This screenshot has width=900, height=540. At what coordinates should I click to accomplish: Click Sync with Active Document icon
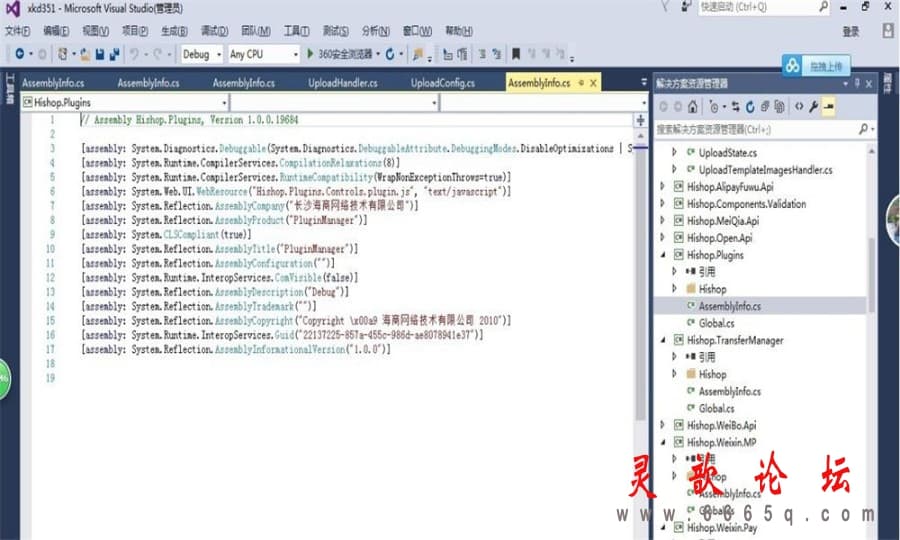(735, 107)
